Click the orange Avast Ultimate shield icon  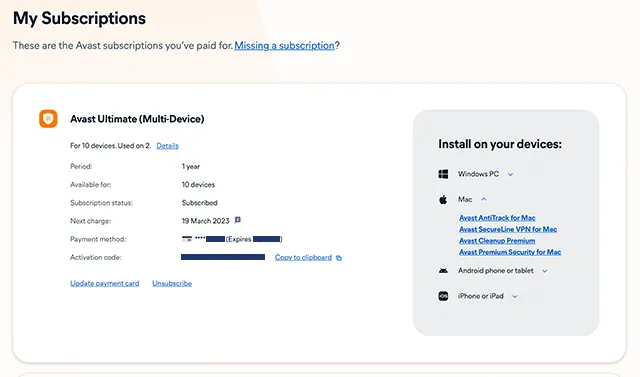tap(48, 119)
